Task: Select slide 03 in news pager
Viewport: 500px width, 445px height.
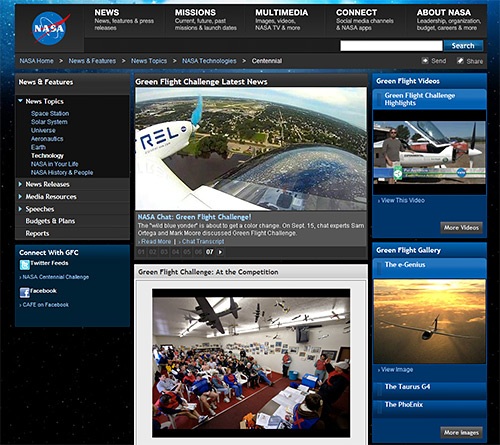Action: click(x=164, y=252)
